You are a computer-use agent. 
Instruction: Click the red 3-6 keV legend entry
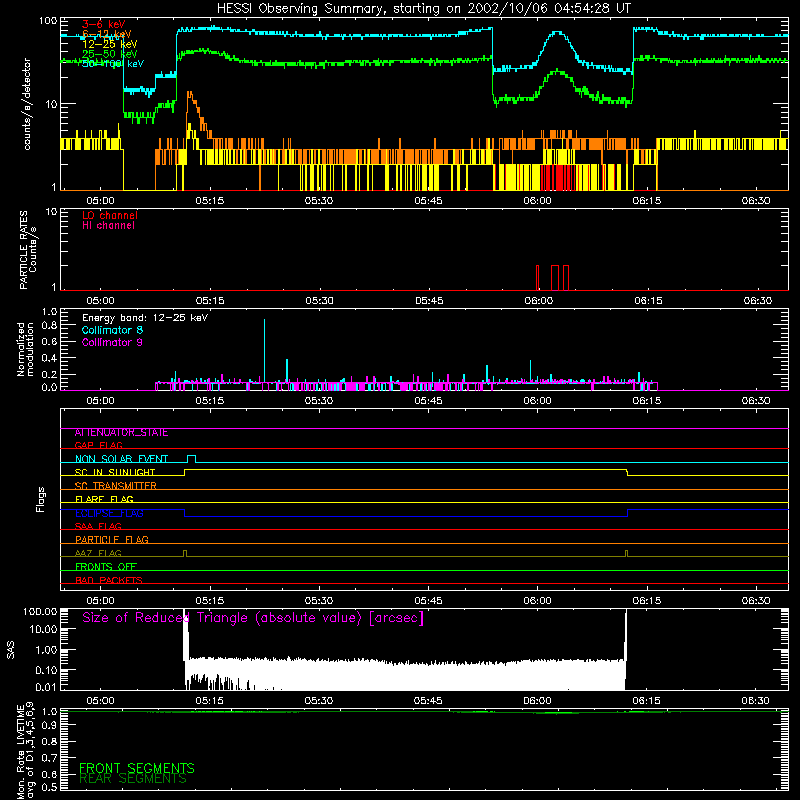(x=104, y=24)
